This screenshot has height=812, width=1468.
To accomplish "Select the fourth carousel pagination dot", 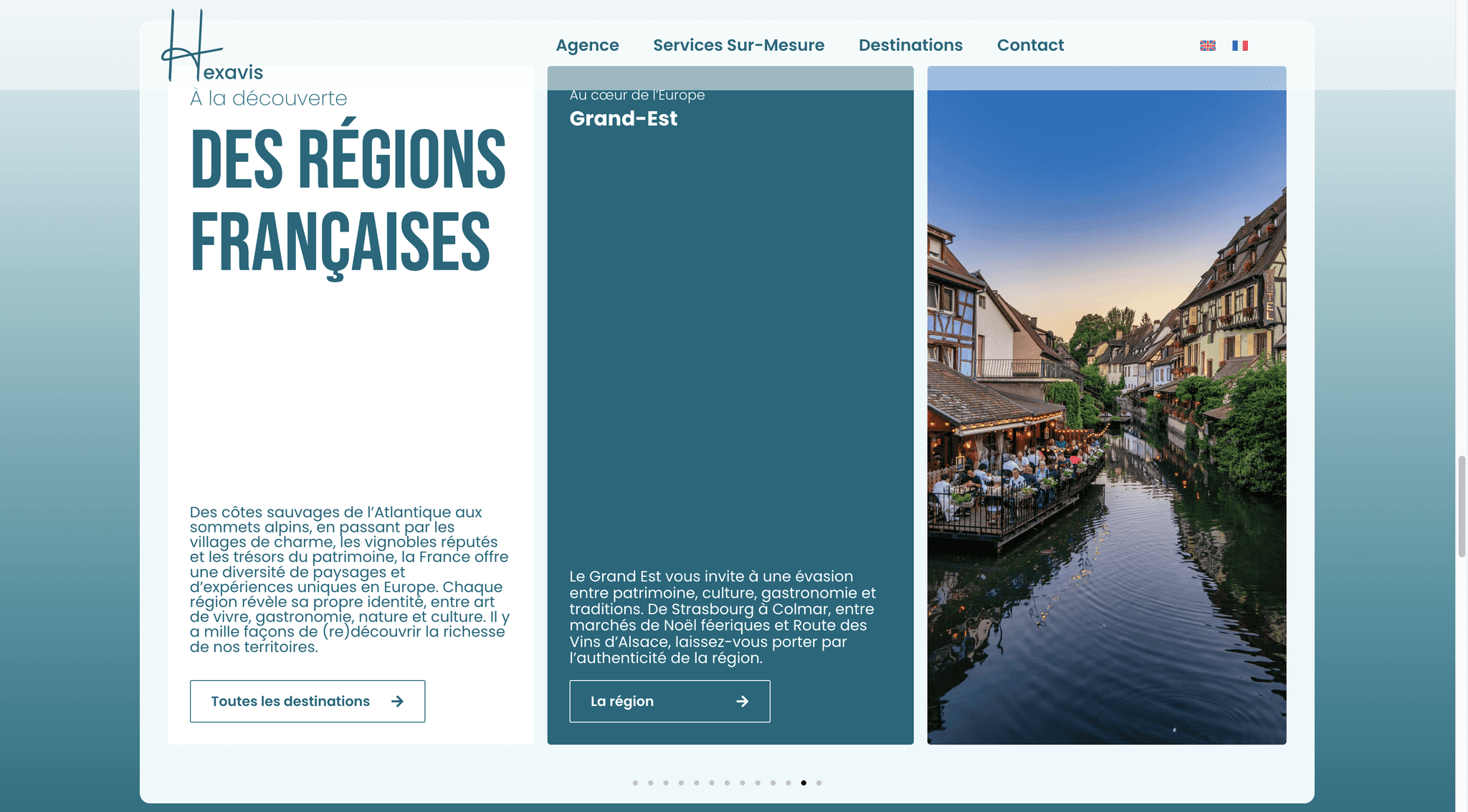I will tap(681, 783).
